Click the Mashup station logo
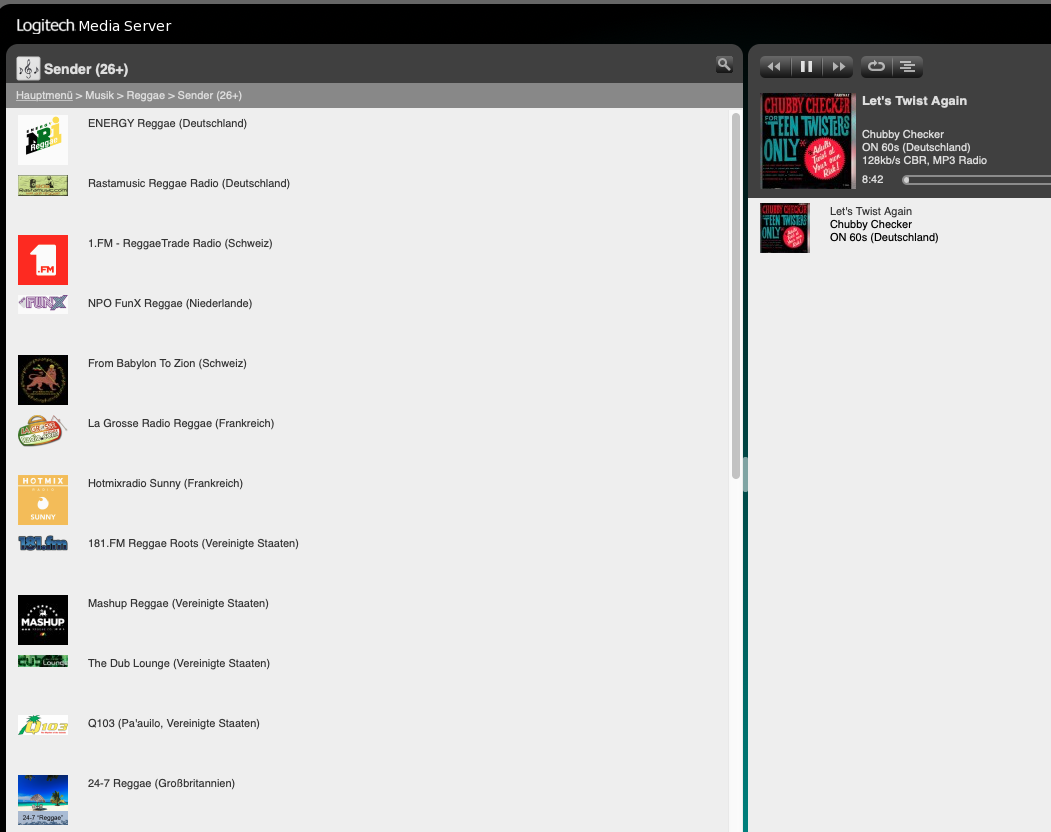The height and width of the screenshot is (832, 1051). coord(43,619)
